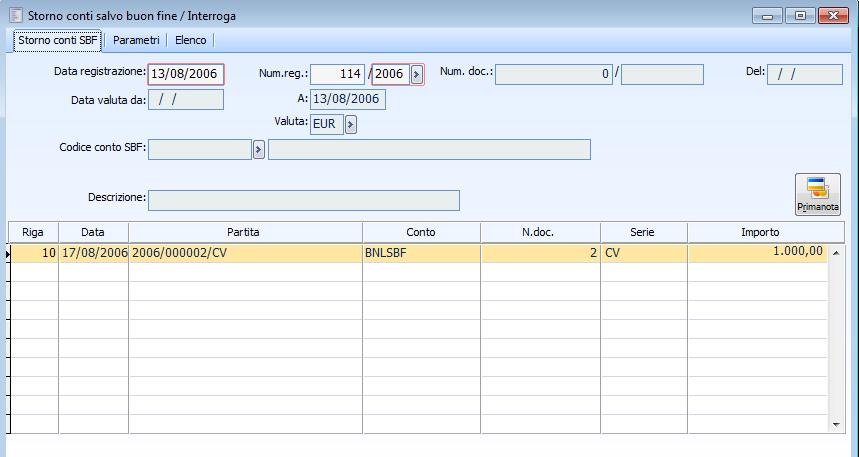Click the SBF account description field
The width and height of the screenshot is (859, 457).
click(430, 149)
